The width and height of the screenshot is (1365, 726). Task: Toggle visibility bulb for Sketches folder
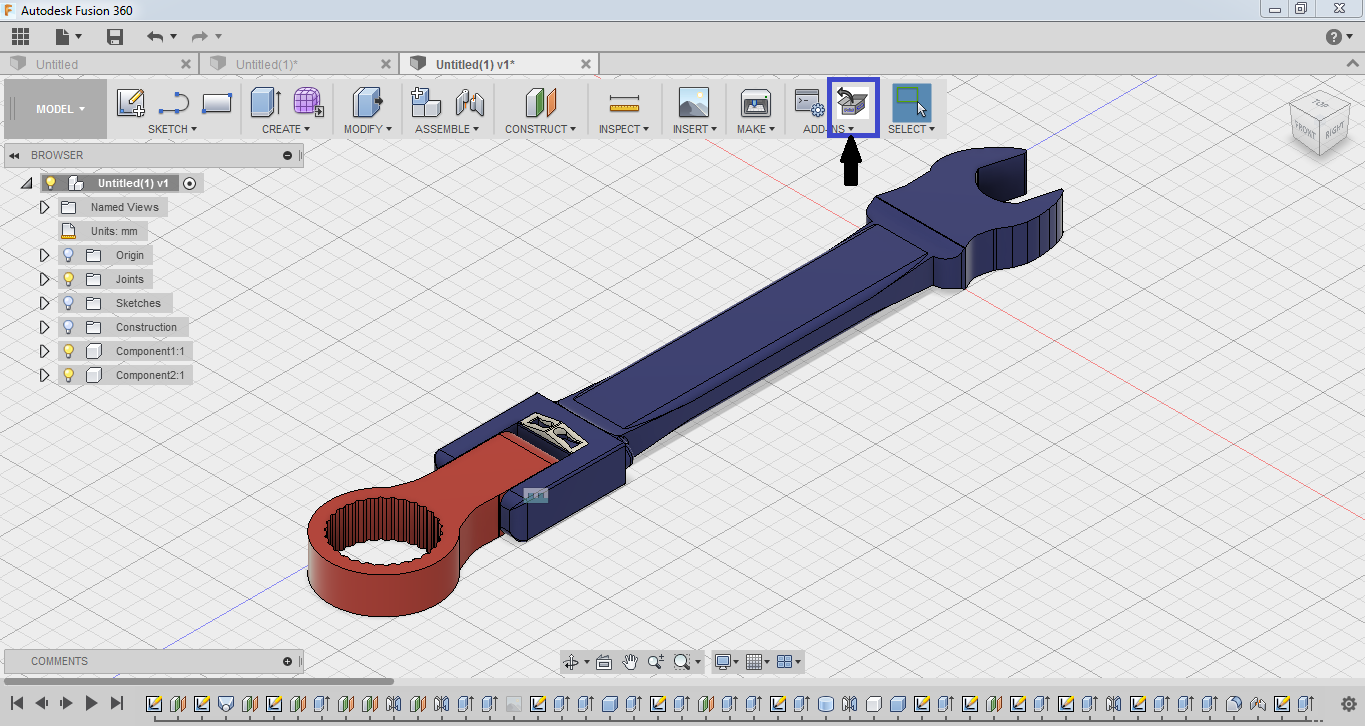pos(69,303)
